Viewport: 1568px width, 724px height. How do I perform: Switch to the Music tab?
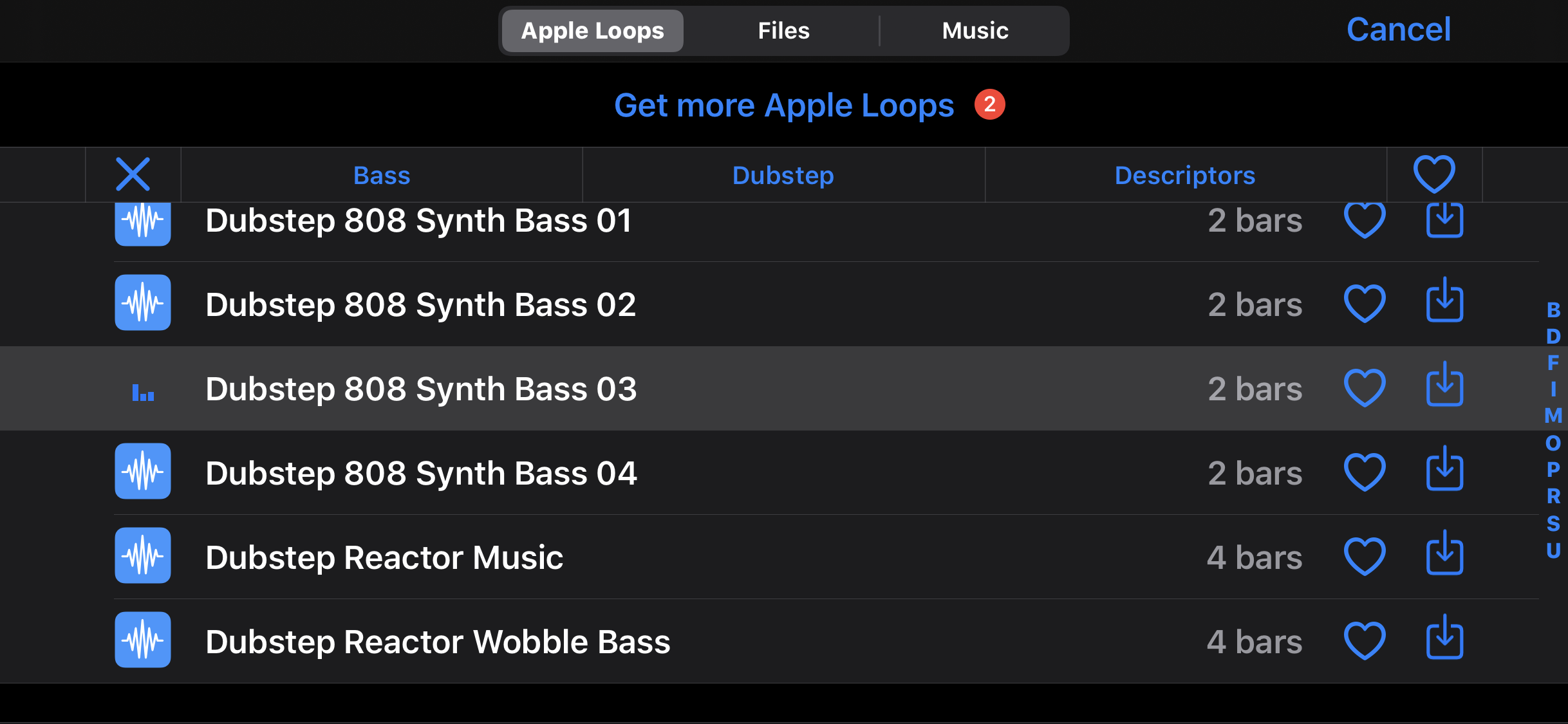click(975, 31)
